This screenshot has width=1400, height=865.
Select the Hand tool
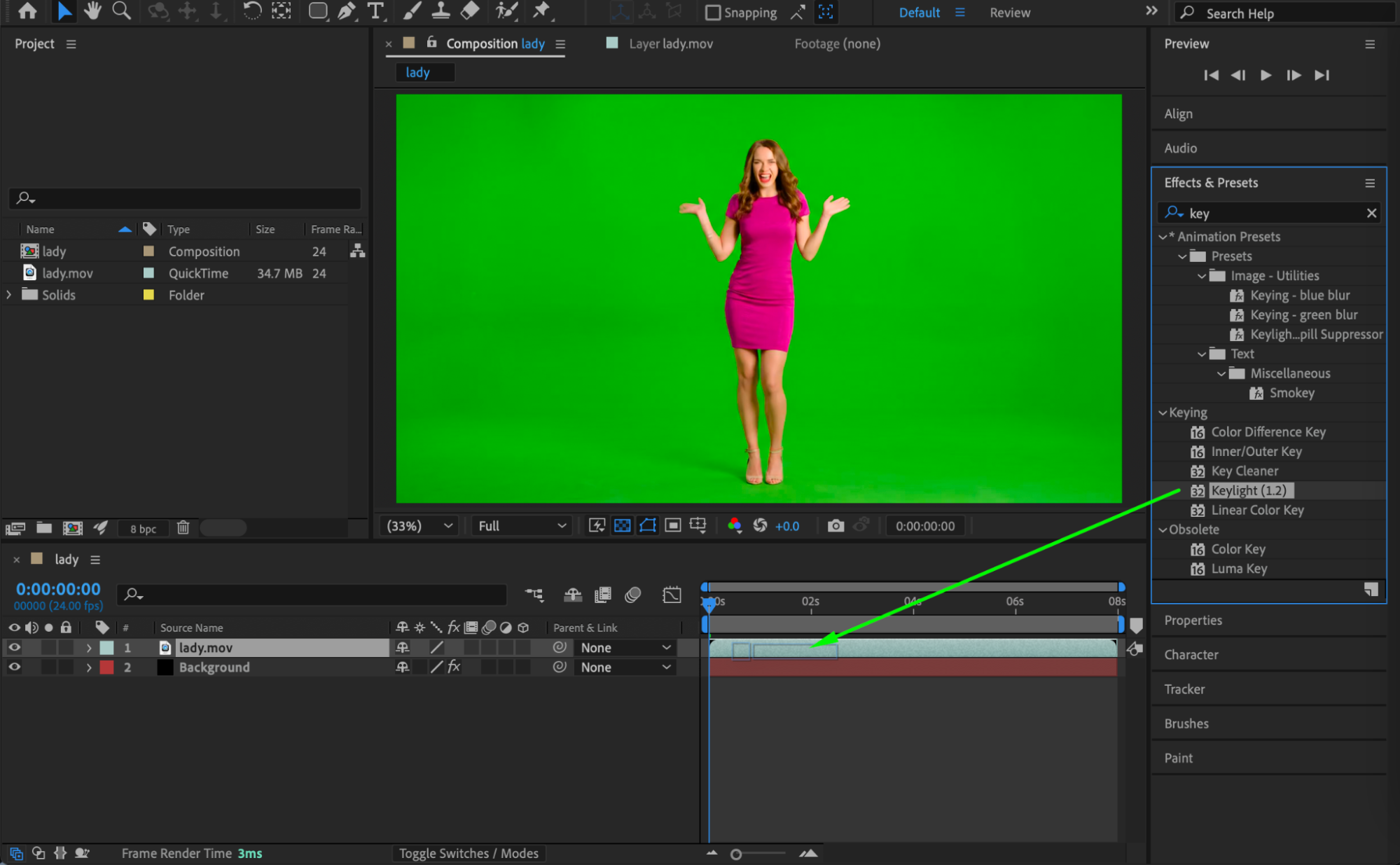click(x=92, y=11)
